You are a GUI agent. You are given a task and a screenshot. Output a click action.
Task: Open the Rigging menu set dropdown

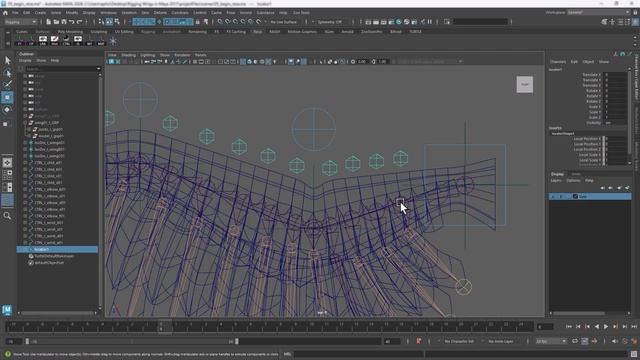(x=20, y=22)
